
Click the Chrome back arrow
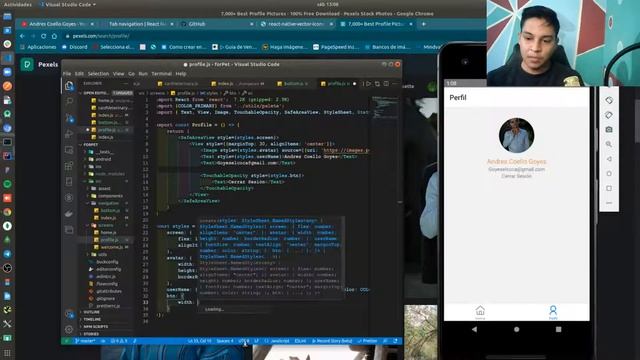(x=22, y=36)
